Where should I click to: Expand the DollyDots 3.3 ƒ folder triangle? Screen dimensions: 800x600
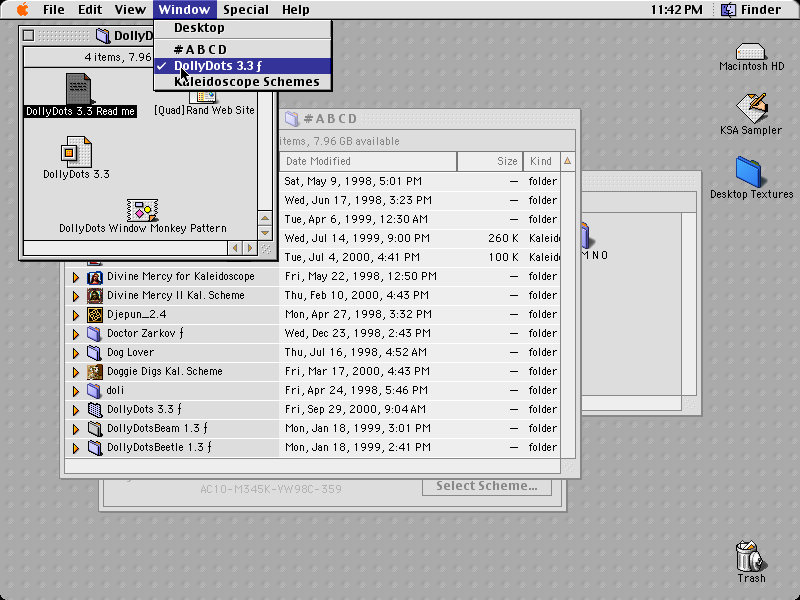pos(76,410)
